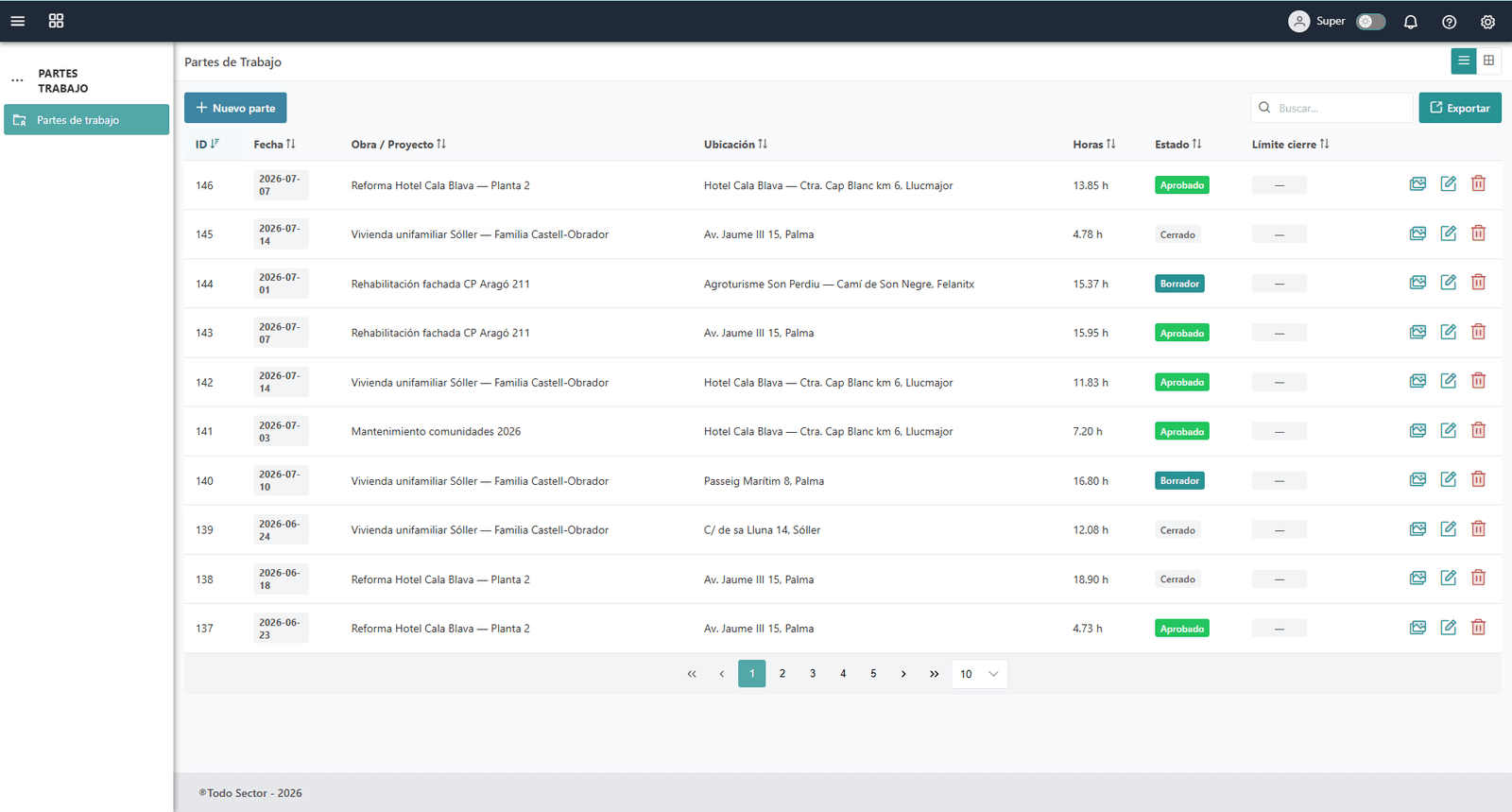Edit work report 144
The image size is (1512, 812).
tap(1448, 283)
